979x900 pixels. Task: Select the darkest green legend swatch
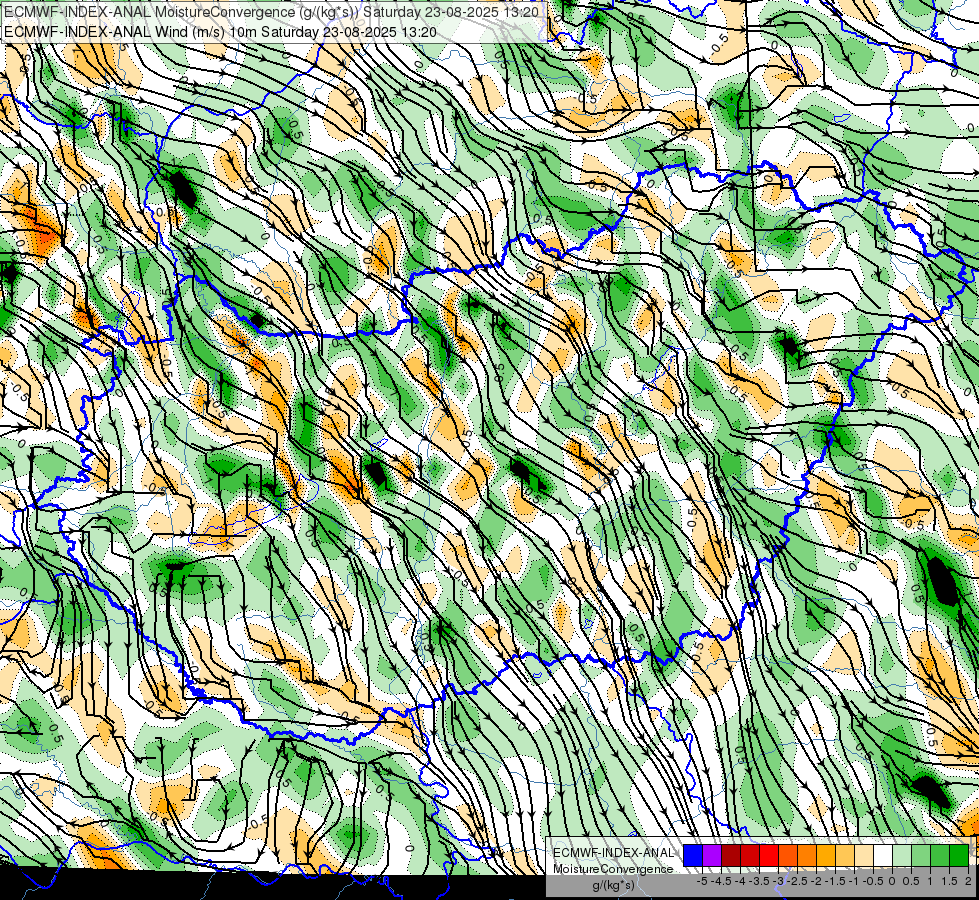pos(959,855)
